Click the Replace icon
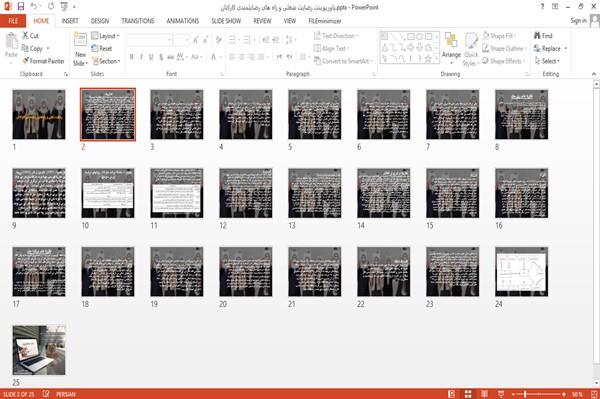 pos(537,48)
